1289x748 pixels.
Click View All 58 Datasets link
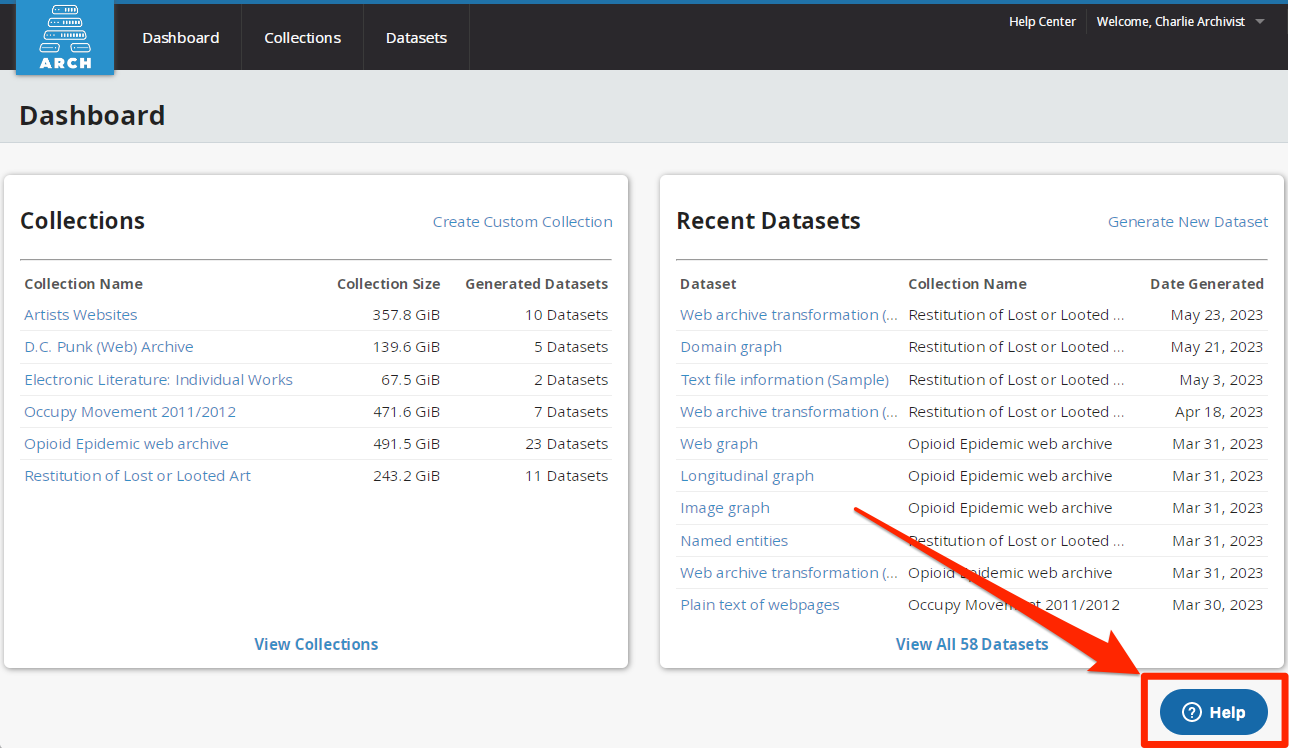tap(972, 644)
